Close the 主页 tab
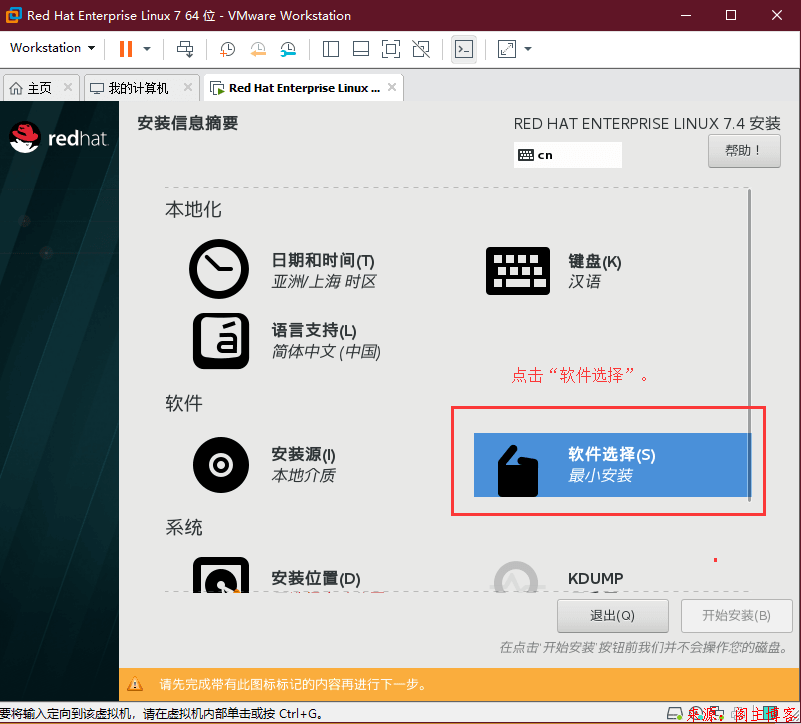 pyautogui.click(x=67, y=87)
